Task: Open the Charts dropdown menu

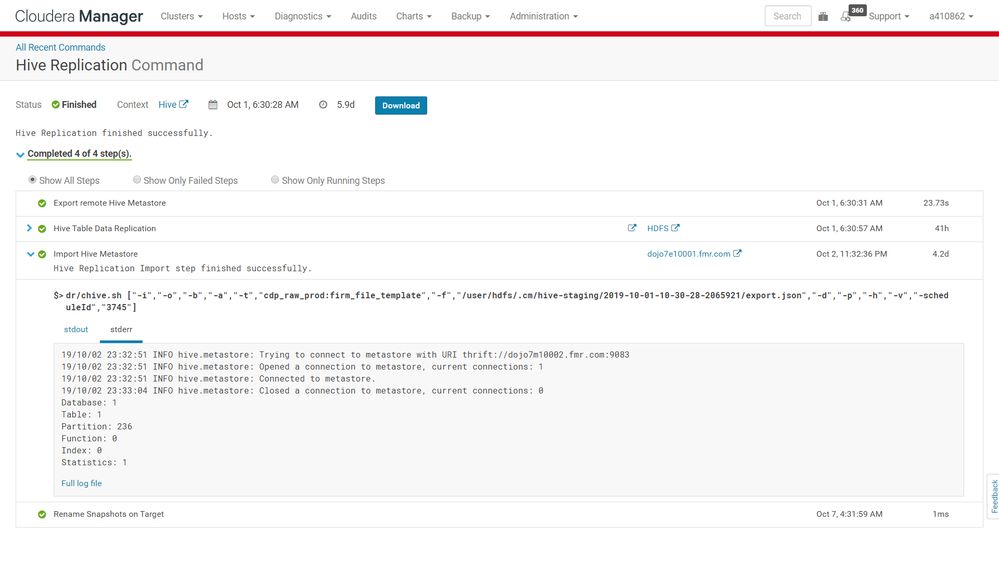Action: point(413,17)
